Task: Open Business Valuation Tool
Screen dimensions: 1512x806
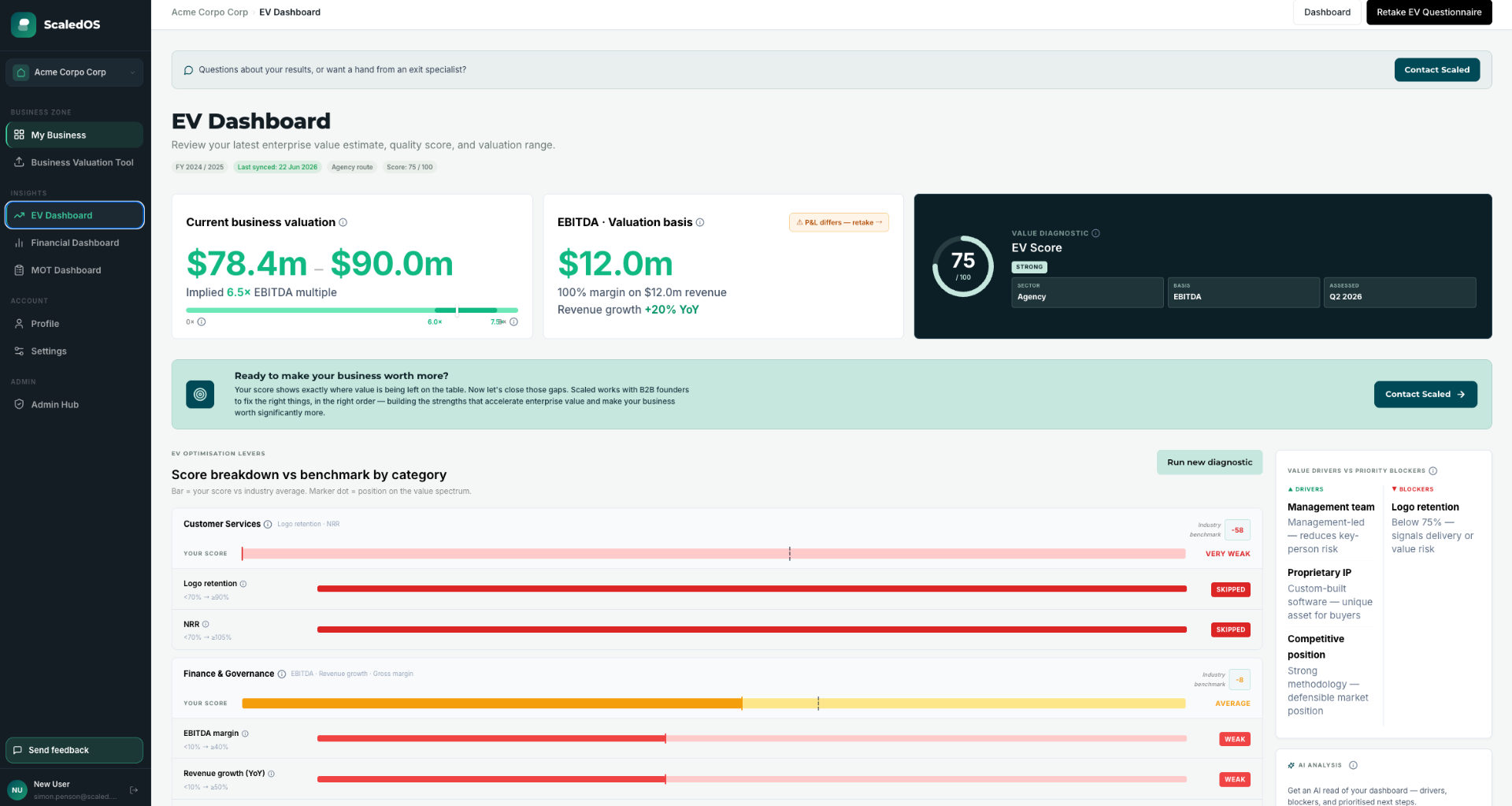Action: coord(75,162)
